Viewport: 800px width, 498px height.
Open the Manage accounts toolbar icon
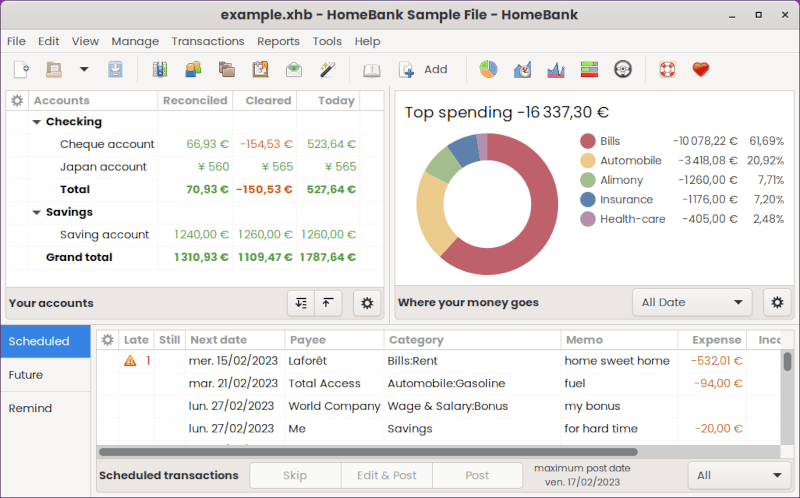click(160, 69)
